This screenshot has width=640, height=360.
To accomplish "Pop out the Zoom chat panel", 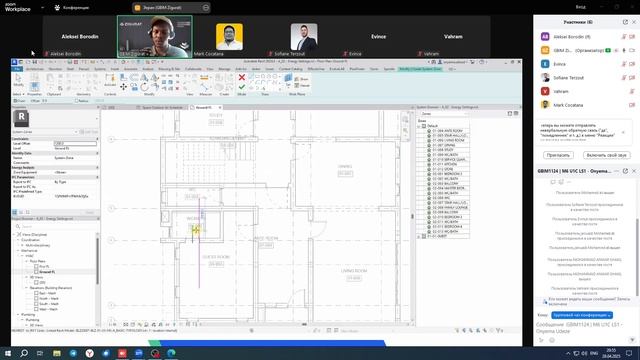I will [625, 171].
